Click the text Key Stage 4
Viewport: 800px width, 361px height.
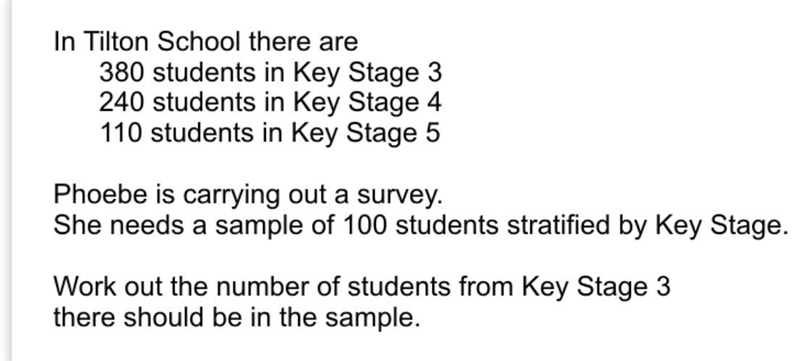367,104
